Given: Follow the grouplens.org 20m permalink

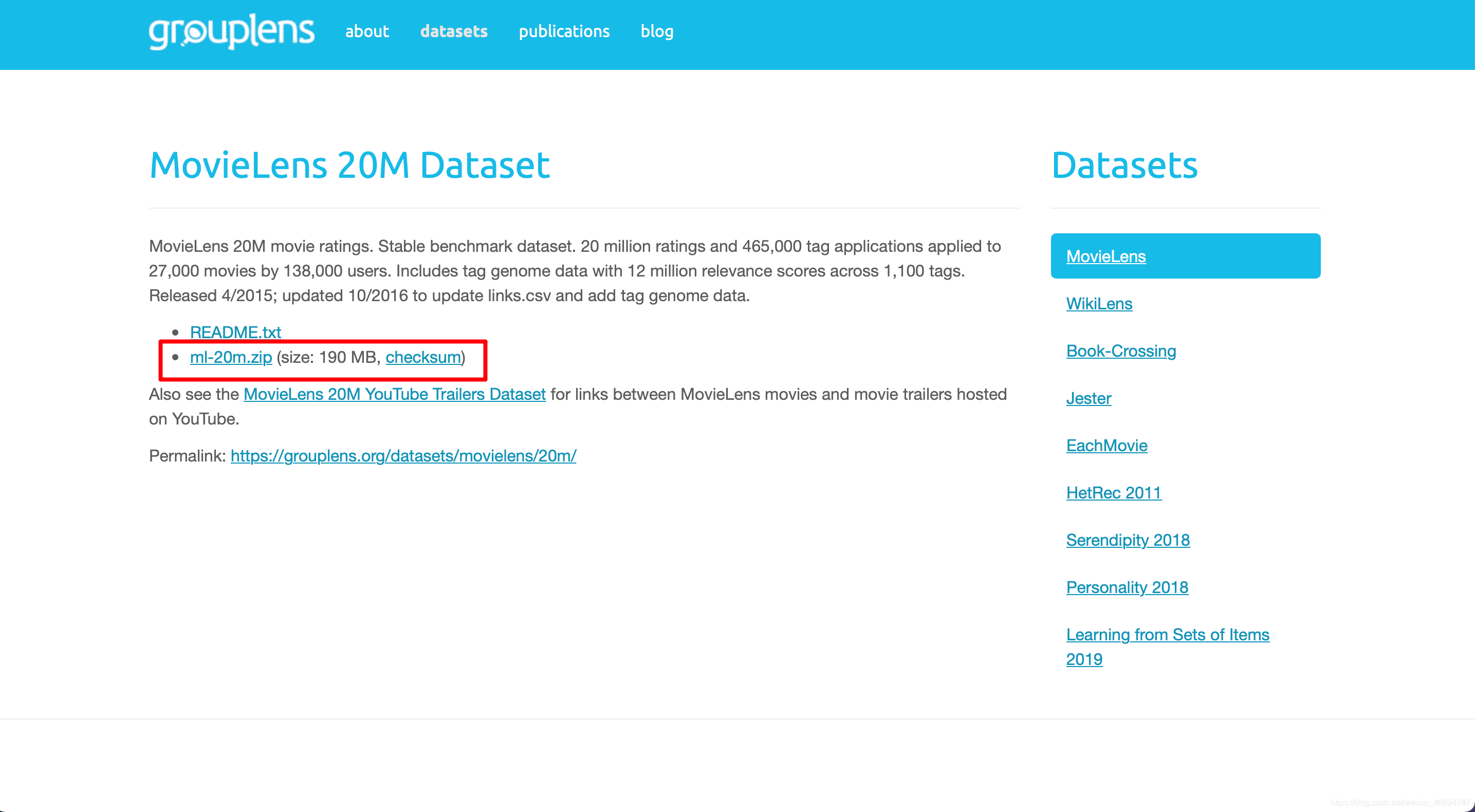Looking at the screenshot, I should tap(403, 456).
